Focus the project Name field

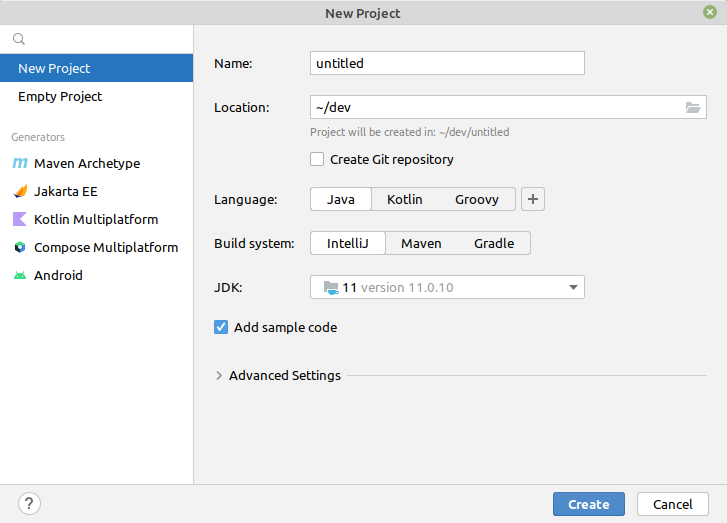click(x=447, y=63)
